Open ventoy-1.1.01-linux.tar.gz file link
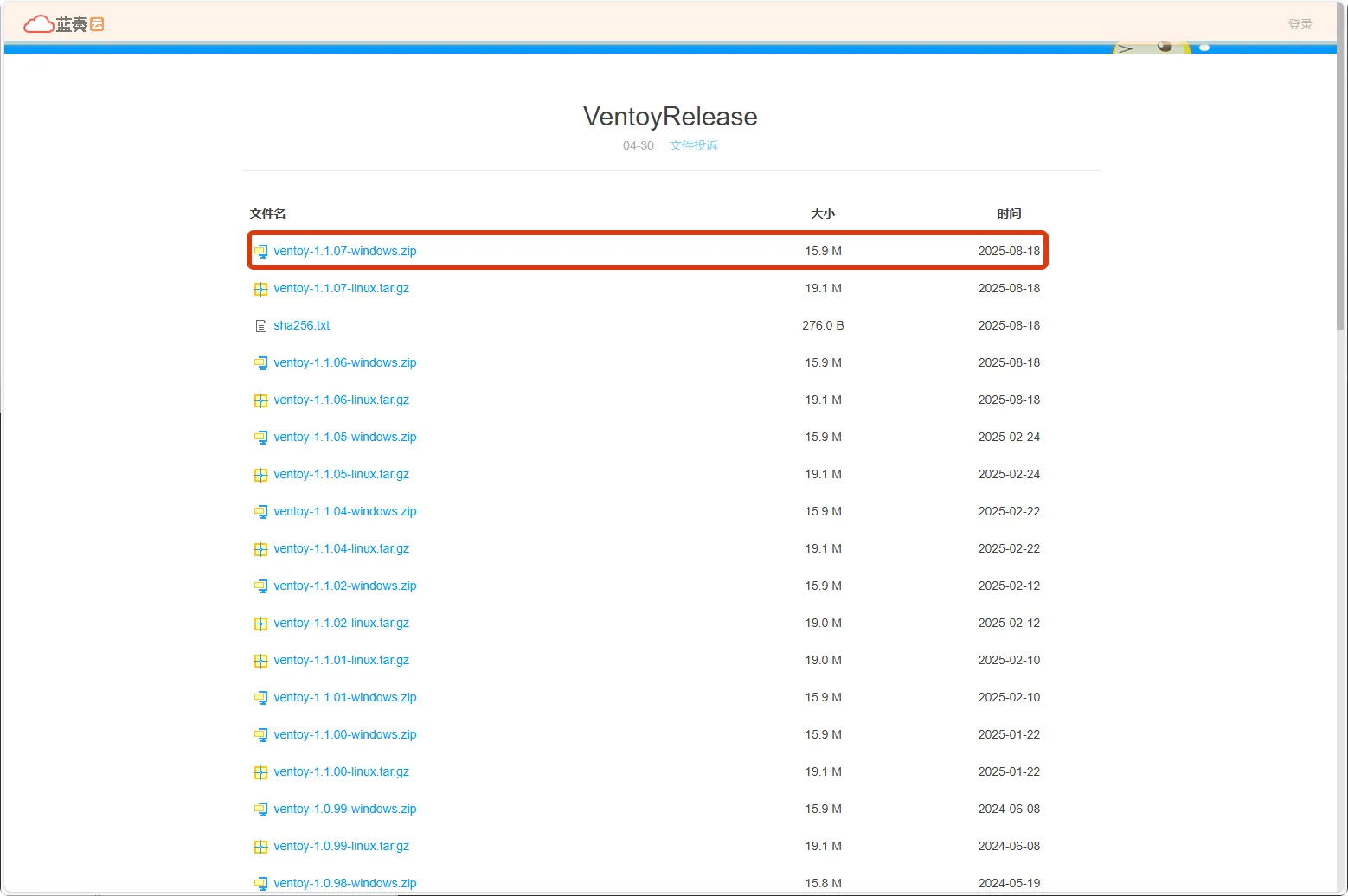Image resolution: width=1348 pixels, height=896 pixels. click(341, 660)
